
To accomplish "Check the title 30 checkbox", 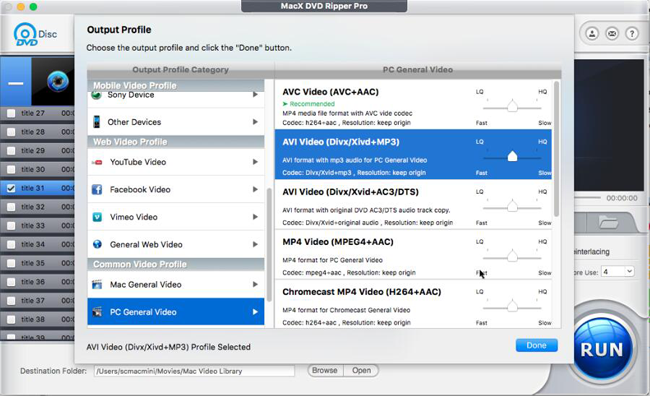I will point(11,169).
